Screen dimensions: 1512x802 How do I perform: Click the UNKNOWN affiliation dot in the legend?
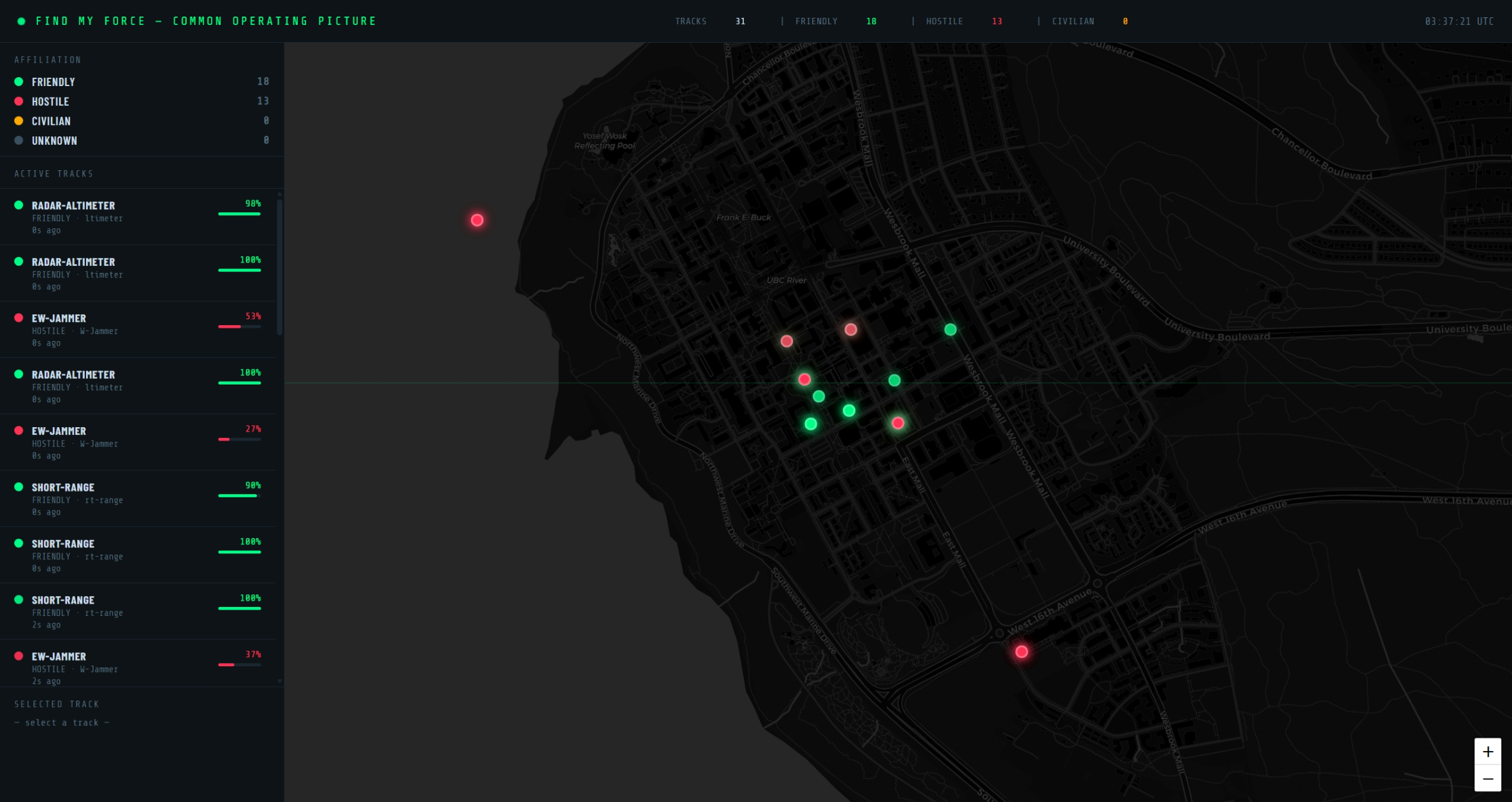click(18, 140)
